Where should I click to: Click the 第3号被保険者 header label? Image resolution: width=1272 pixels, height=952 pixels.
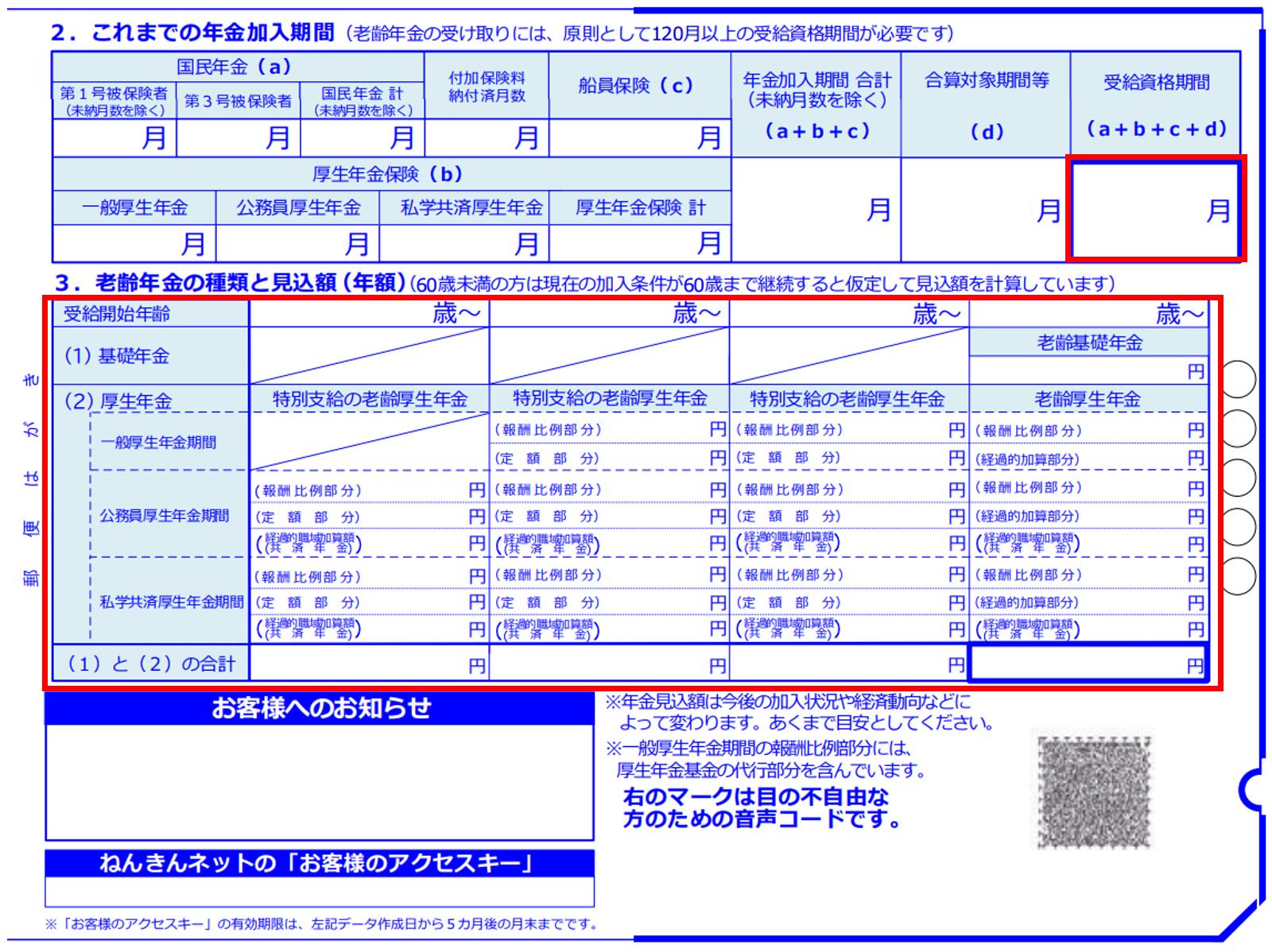pos(238,101)
